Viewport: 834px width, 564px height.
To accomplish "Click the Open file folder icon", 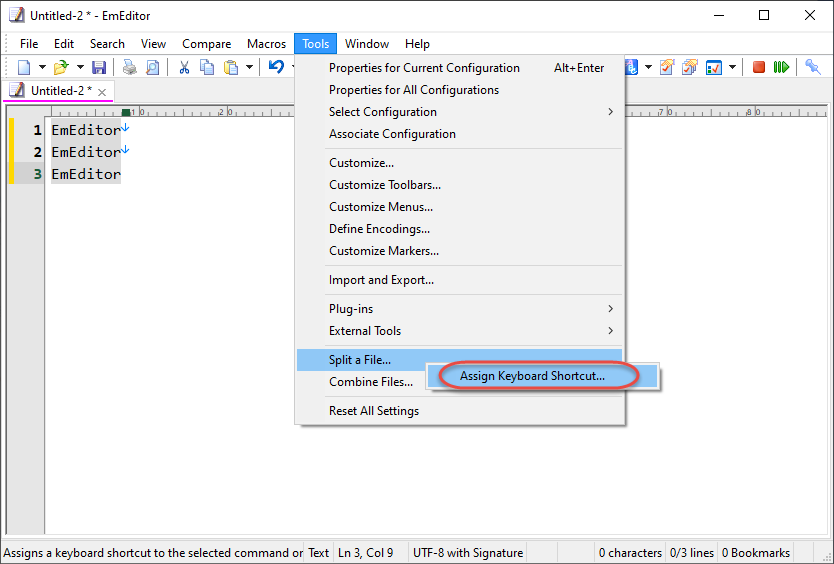I will coord(61,68).
